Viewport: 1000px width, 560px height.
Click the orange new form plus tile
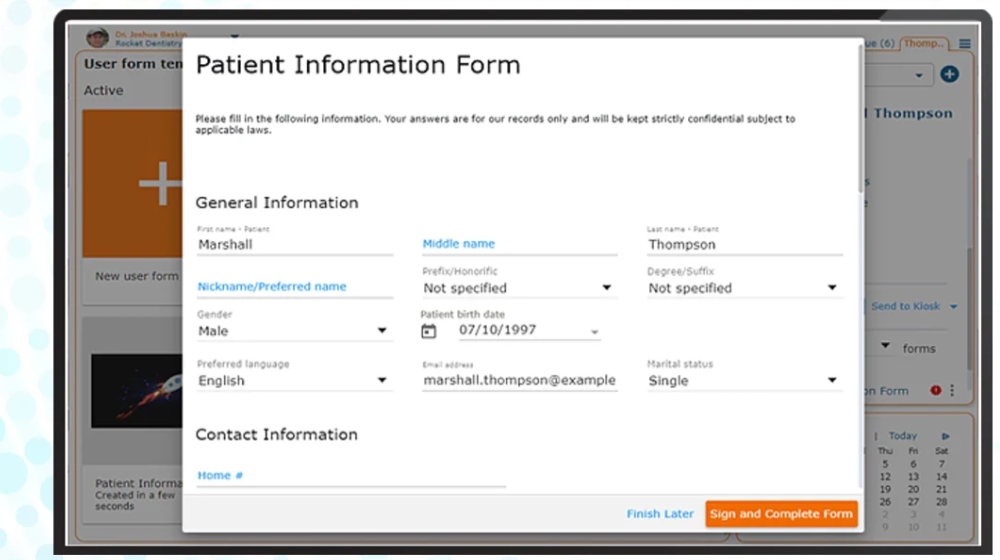132,184
